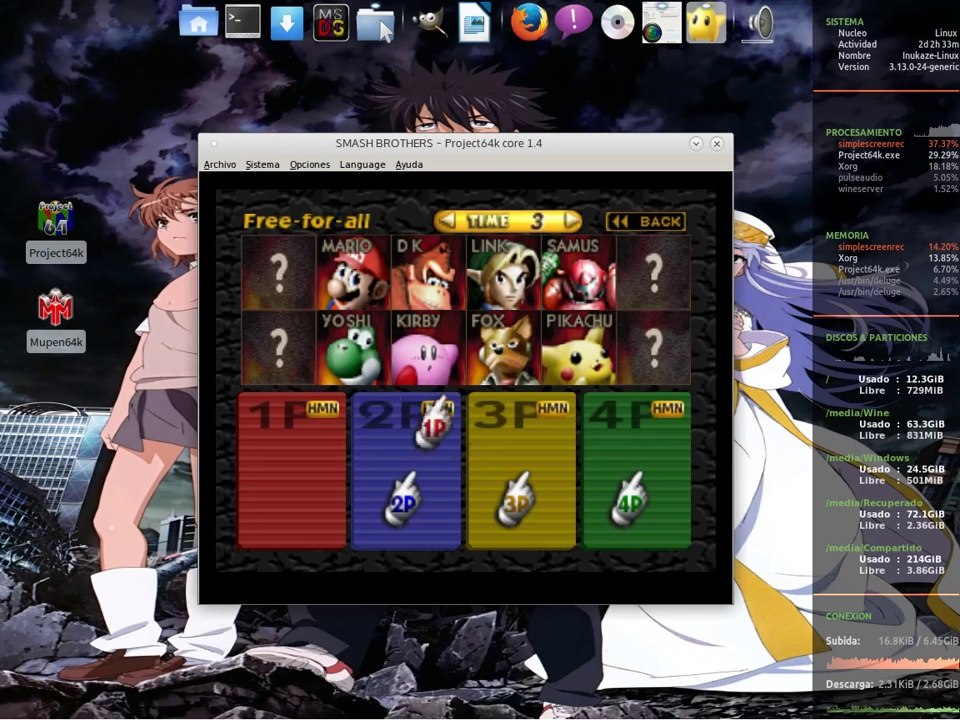Toggle the 1P HMN player type
This screenshot has width=960, height=720.
323,409
